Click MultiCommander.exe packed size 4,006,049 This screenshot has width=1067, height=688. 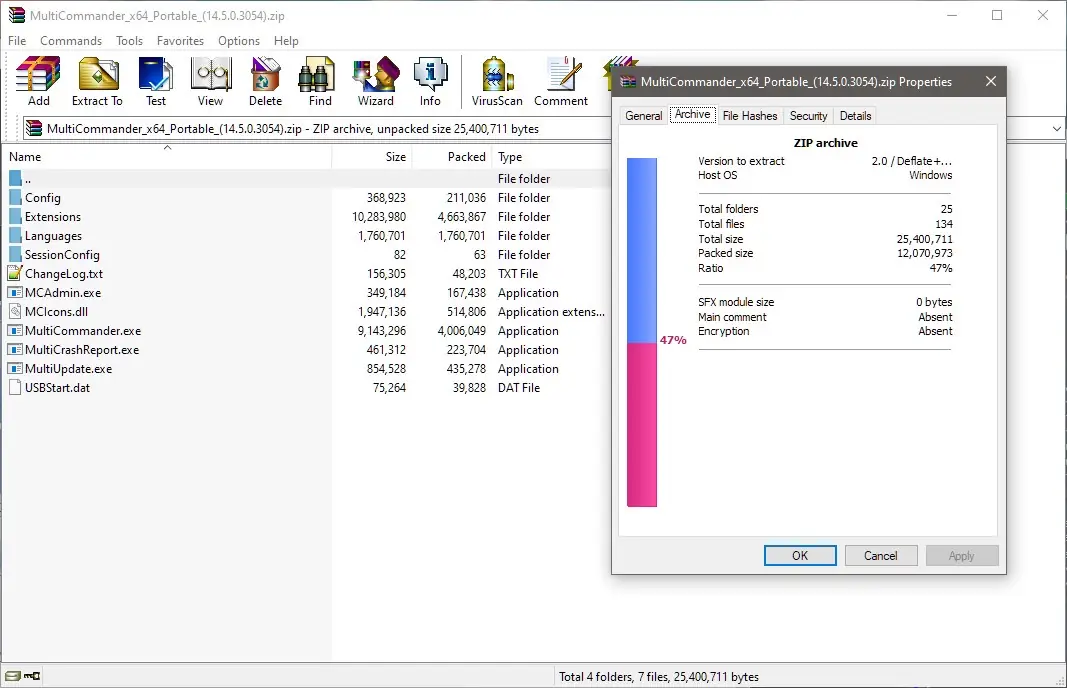click(461, 331)
